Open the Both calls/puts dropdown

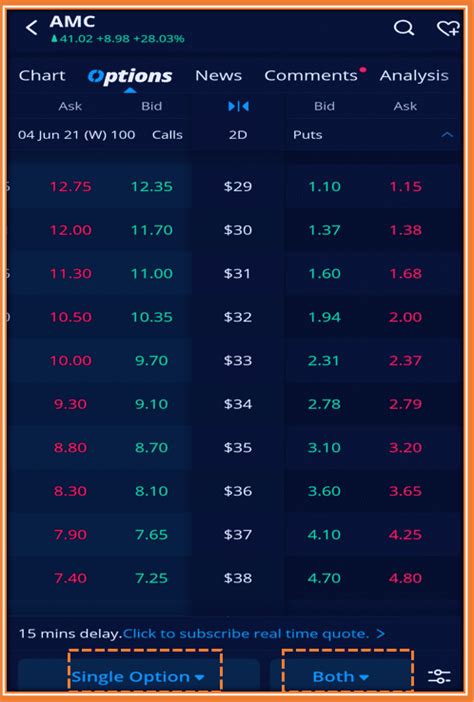point(341,676)
